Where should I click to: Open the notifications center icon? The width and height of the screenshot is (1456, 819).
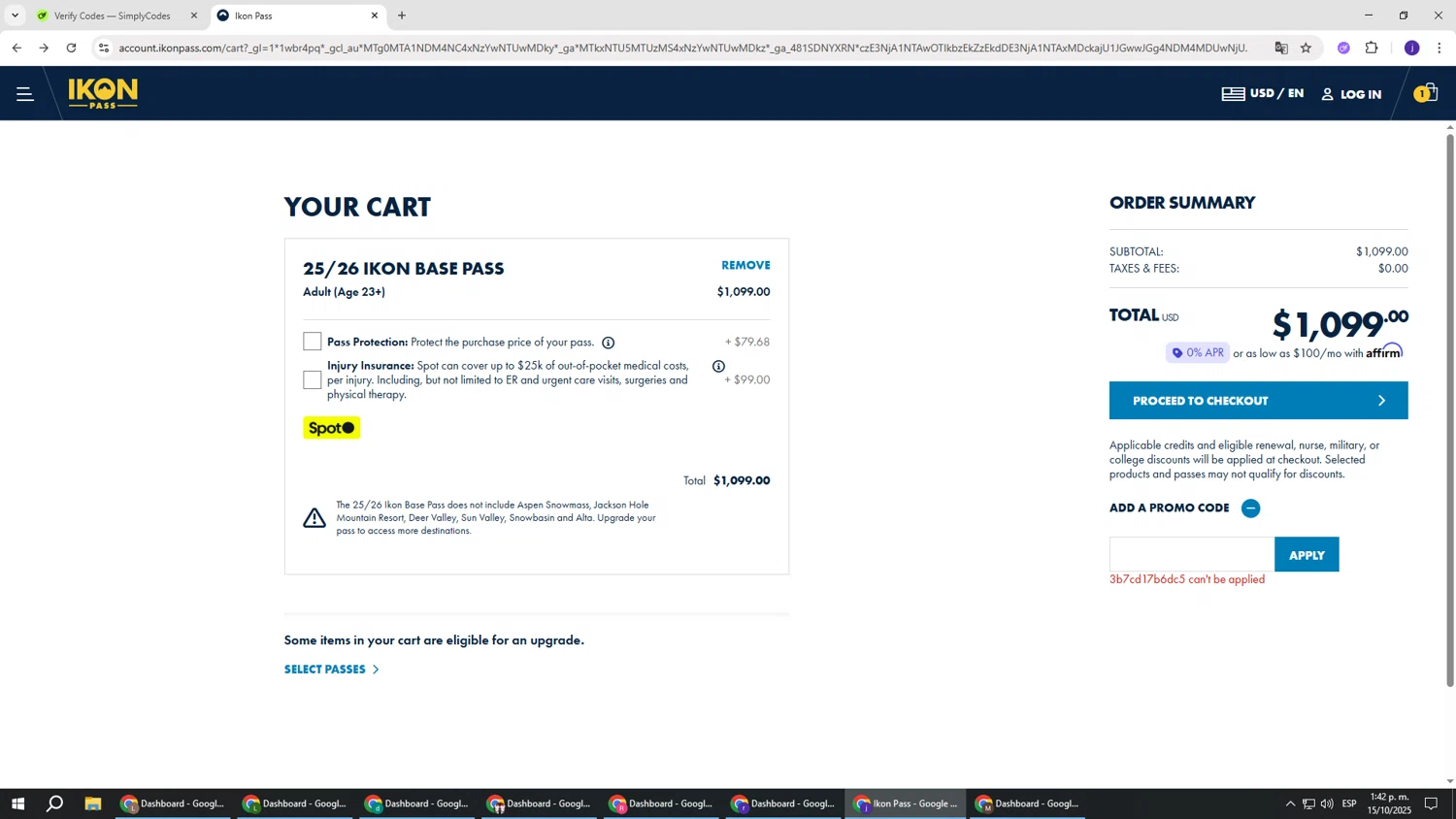point(1431,803)
